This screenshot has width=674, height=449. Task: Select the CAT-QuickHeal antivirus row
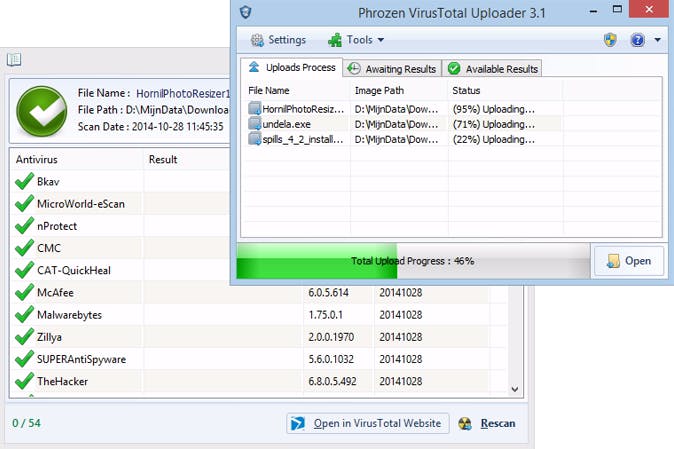[x=120, y=271]
